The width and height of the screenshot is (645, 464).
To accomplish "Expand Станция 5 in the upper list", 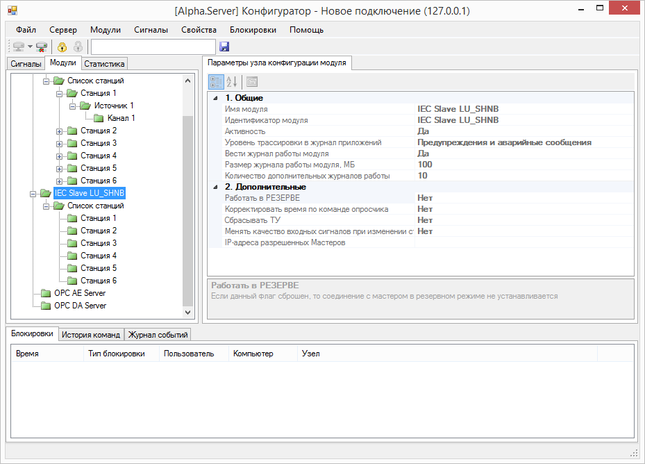I will pos(60,169).
